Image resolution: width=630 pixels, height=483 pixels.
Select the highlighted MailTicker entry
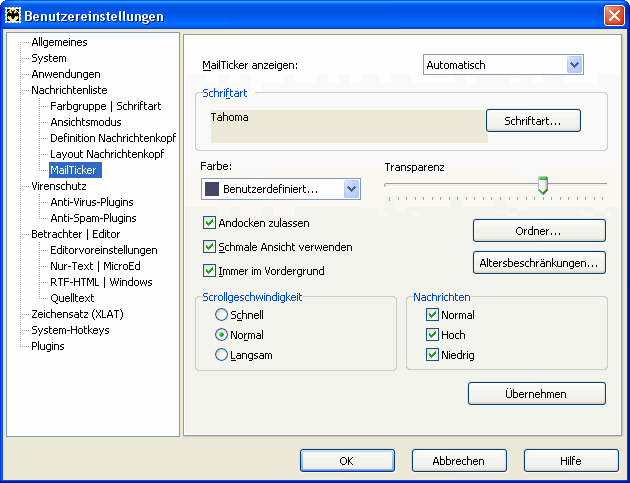(x=75, y=170)
